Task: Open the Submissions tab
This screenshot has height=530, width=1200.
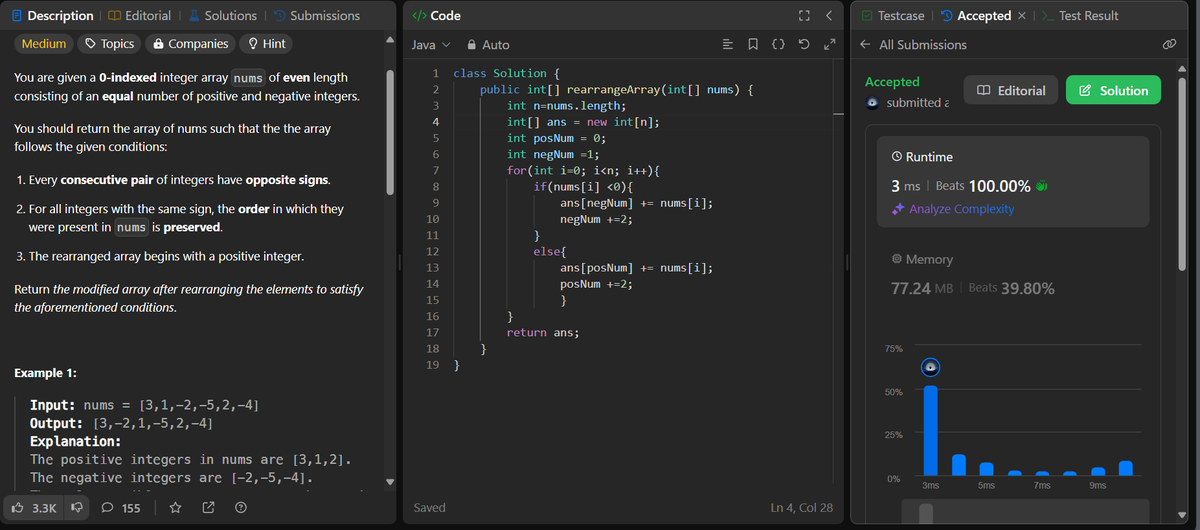Action: click(x=316, y=16)
